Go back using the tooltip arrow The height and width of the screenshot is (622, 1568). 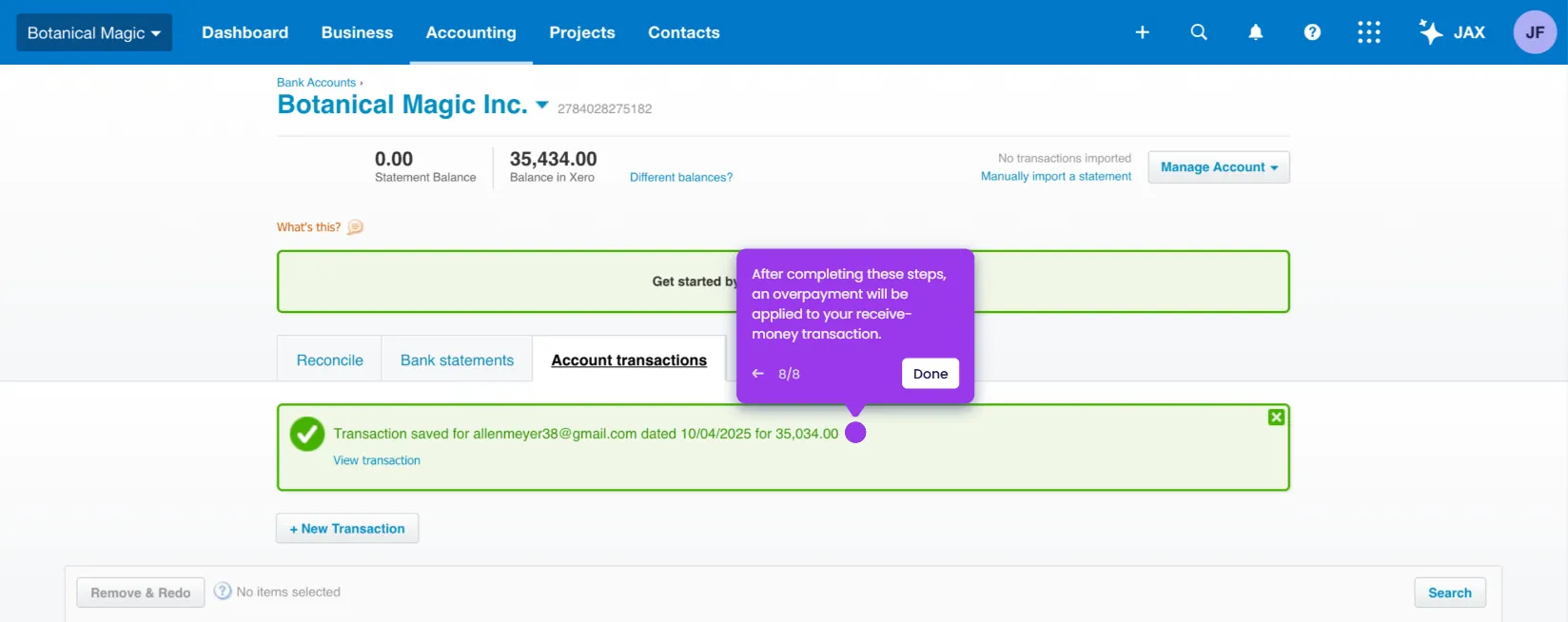tap(758, 374)
